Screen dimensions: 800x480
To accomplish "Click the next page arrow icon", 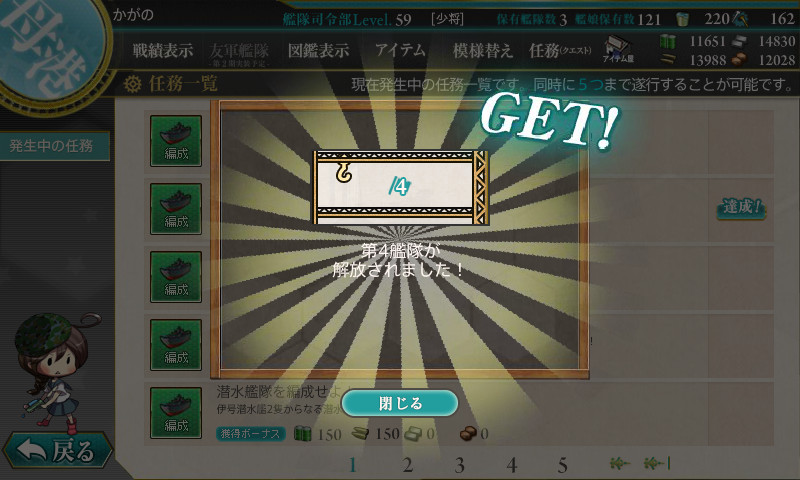I will [620, 463].
